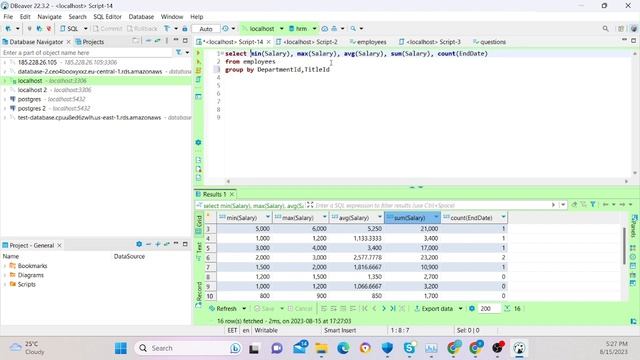The width and height of the screenshot is (640, 360).
Task: Click the toolbar search magnifier on far right
Action: (x=606, y=29)
